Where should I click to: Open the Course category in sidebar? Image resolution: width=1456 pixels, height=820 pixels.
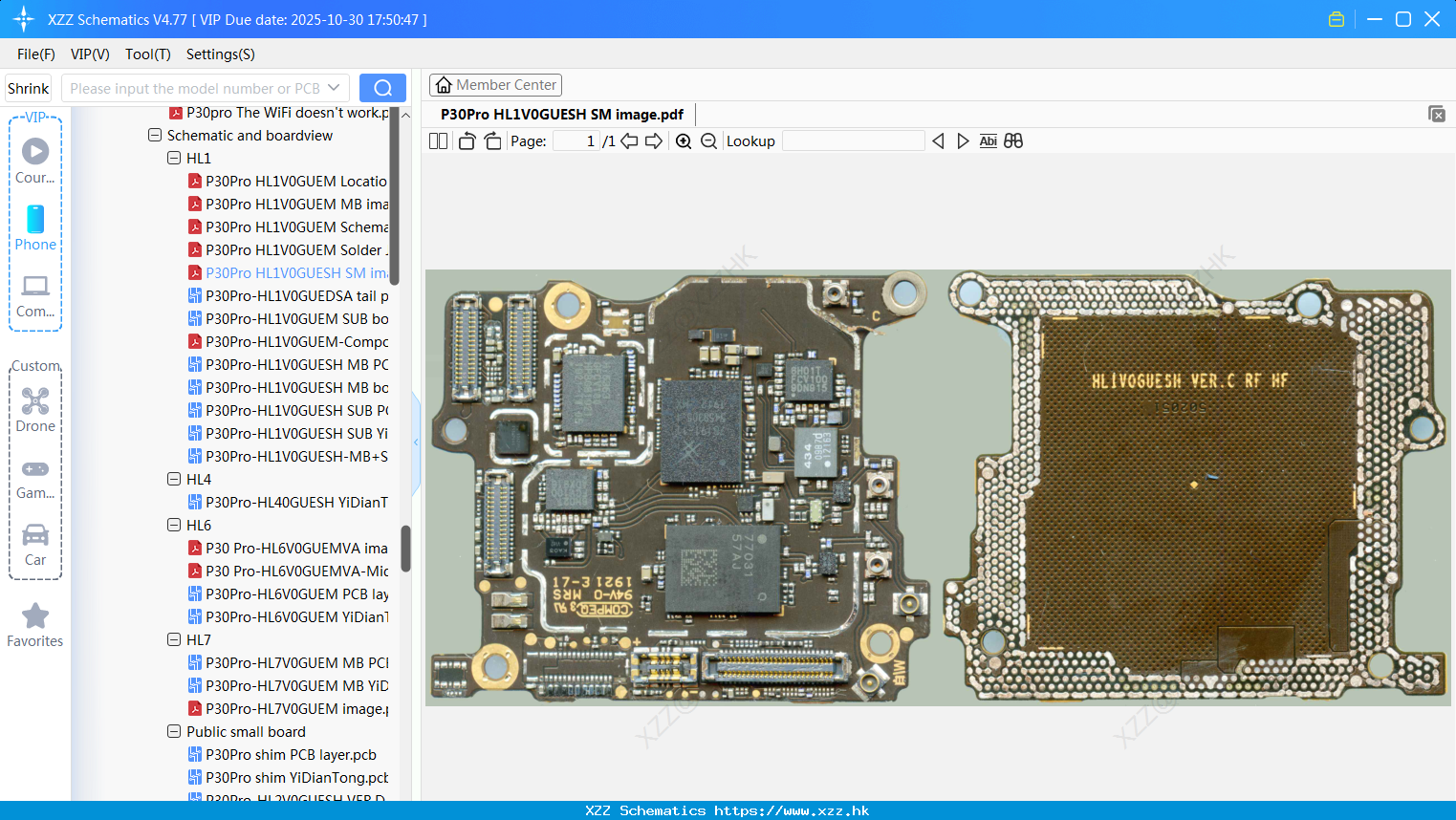(x=35, y=160)
